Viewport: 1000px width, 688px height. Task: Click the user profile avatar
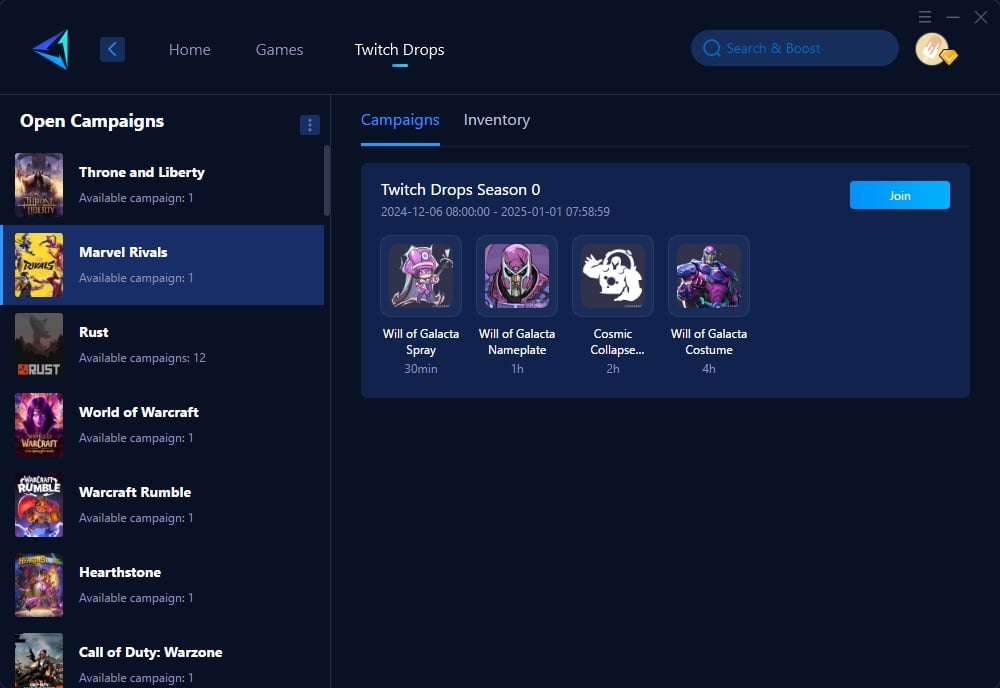click(x=932, y=49)
